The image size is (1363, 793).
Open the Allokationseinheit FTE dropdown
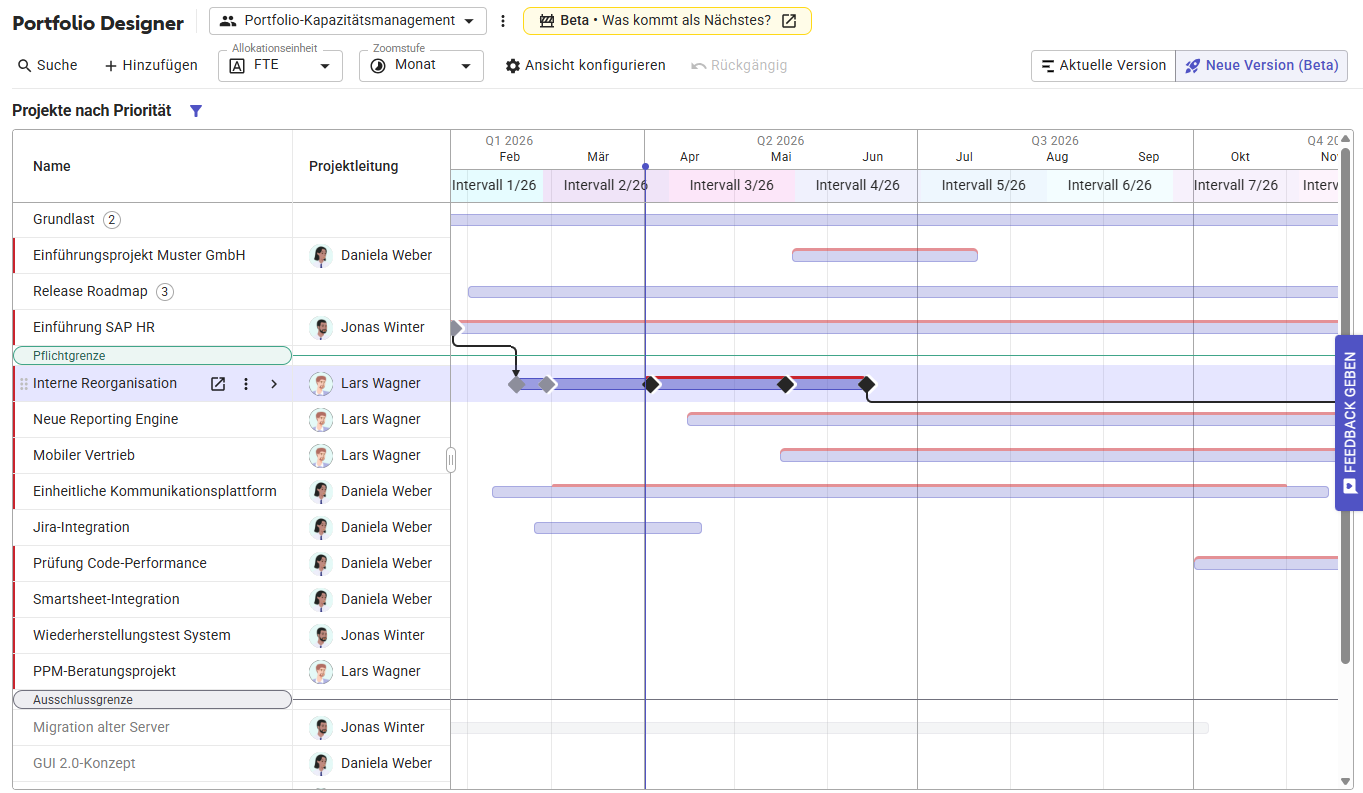click(280, 66)
